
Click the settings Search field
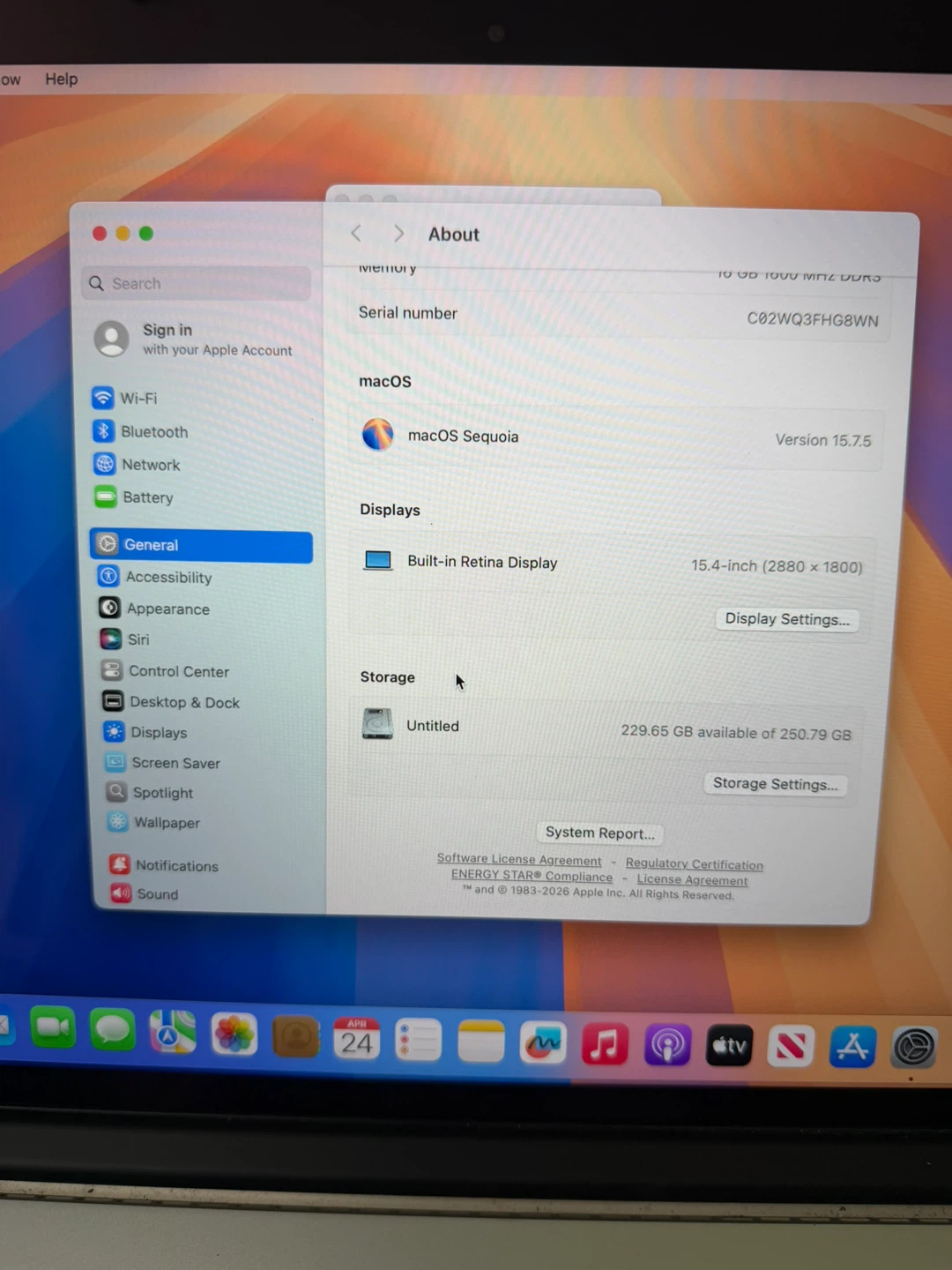click(x=196, y=283)
